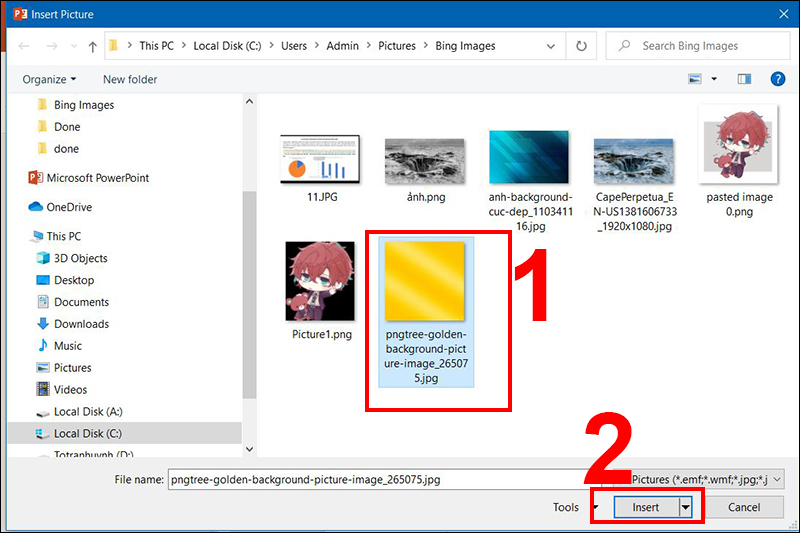
Task: Open the Help question mark icon
Action: 776,79
